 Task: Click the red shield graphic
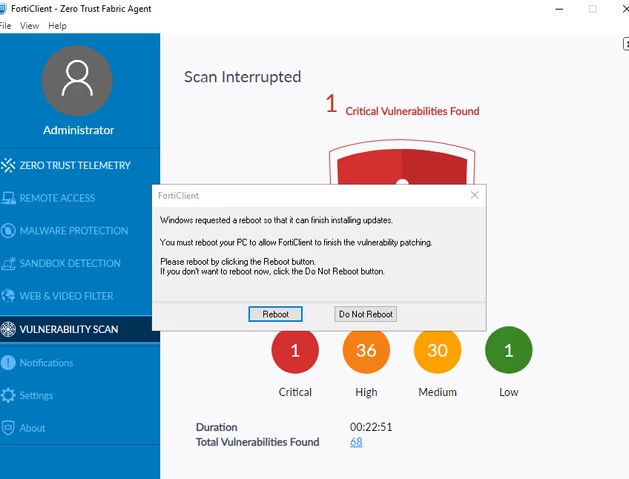coord(402,162)
